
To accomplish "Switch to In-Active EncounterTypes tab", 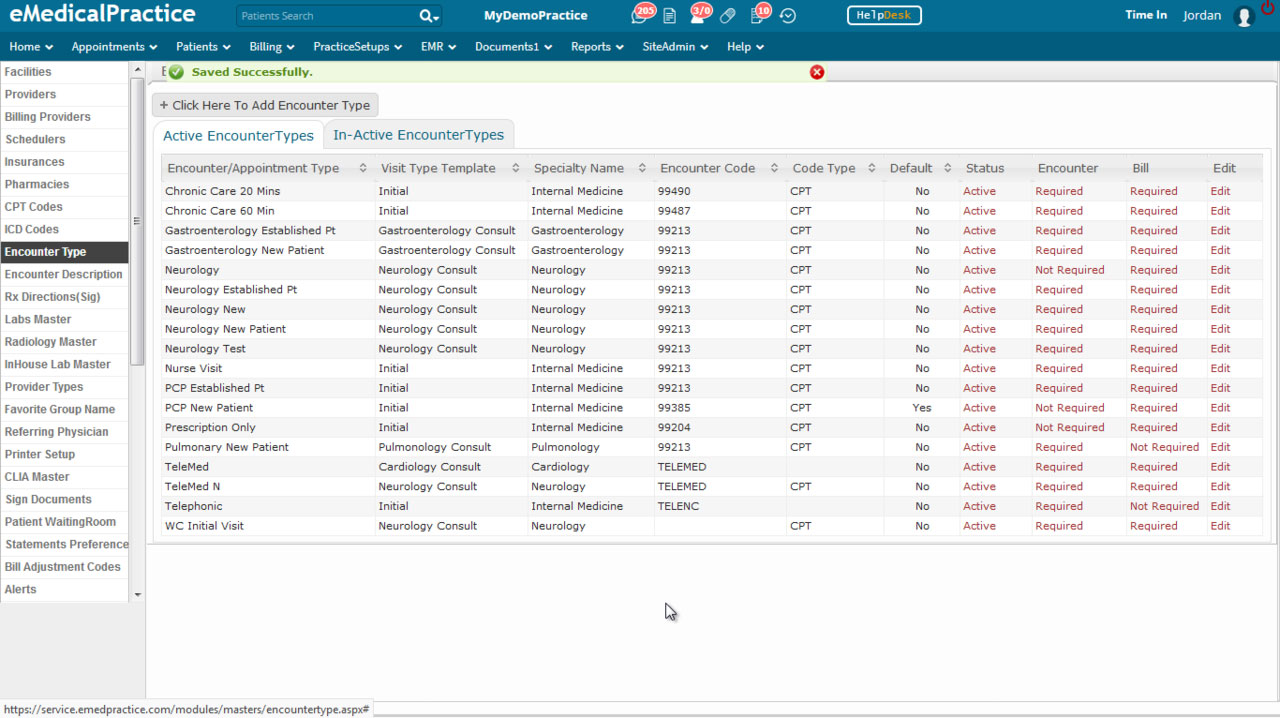I will (x=418, y=135).
